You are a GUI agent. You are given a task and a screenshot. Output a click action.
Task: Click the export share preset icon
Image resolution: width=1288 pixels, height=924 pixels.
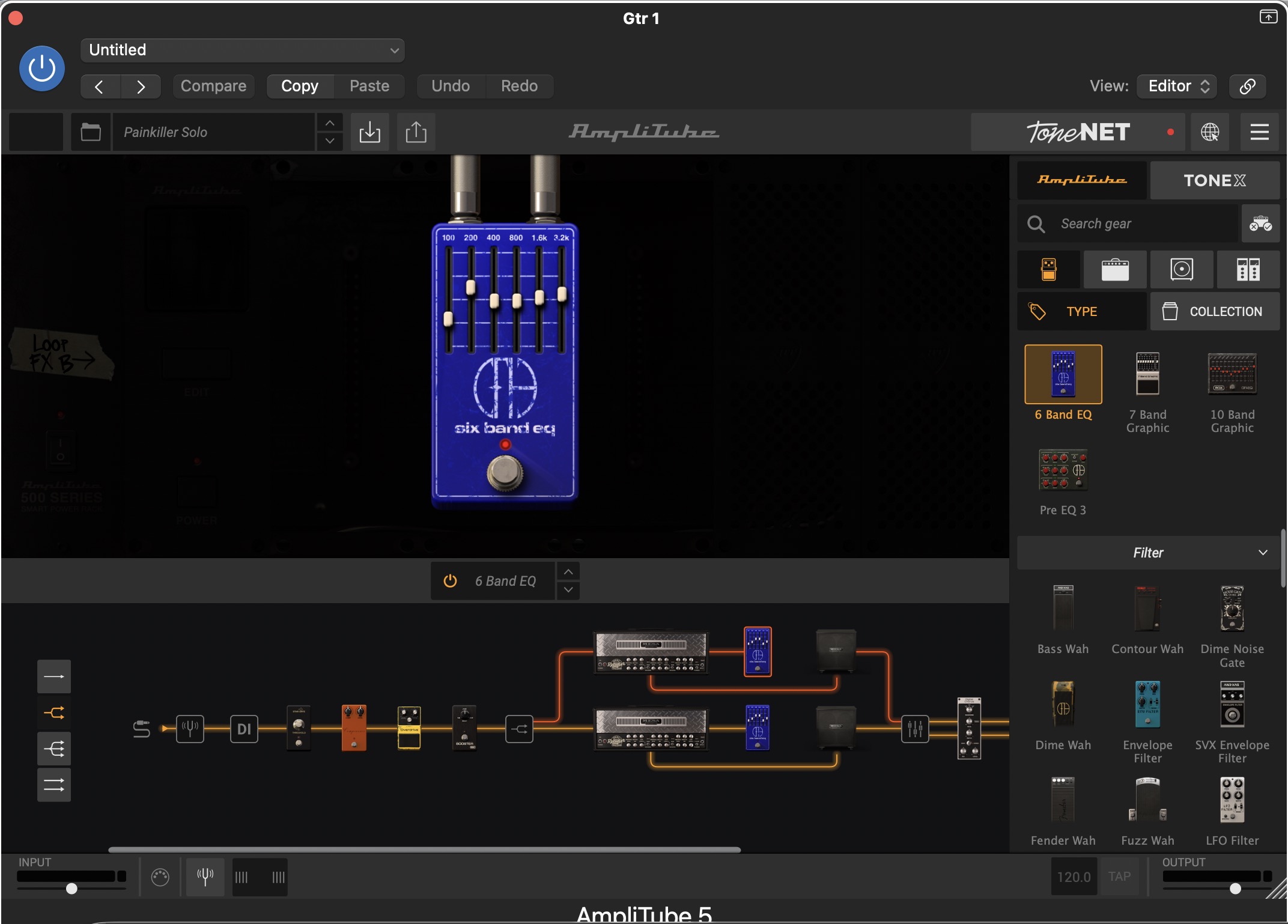tap(416, 132)
